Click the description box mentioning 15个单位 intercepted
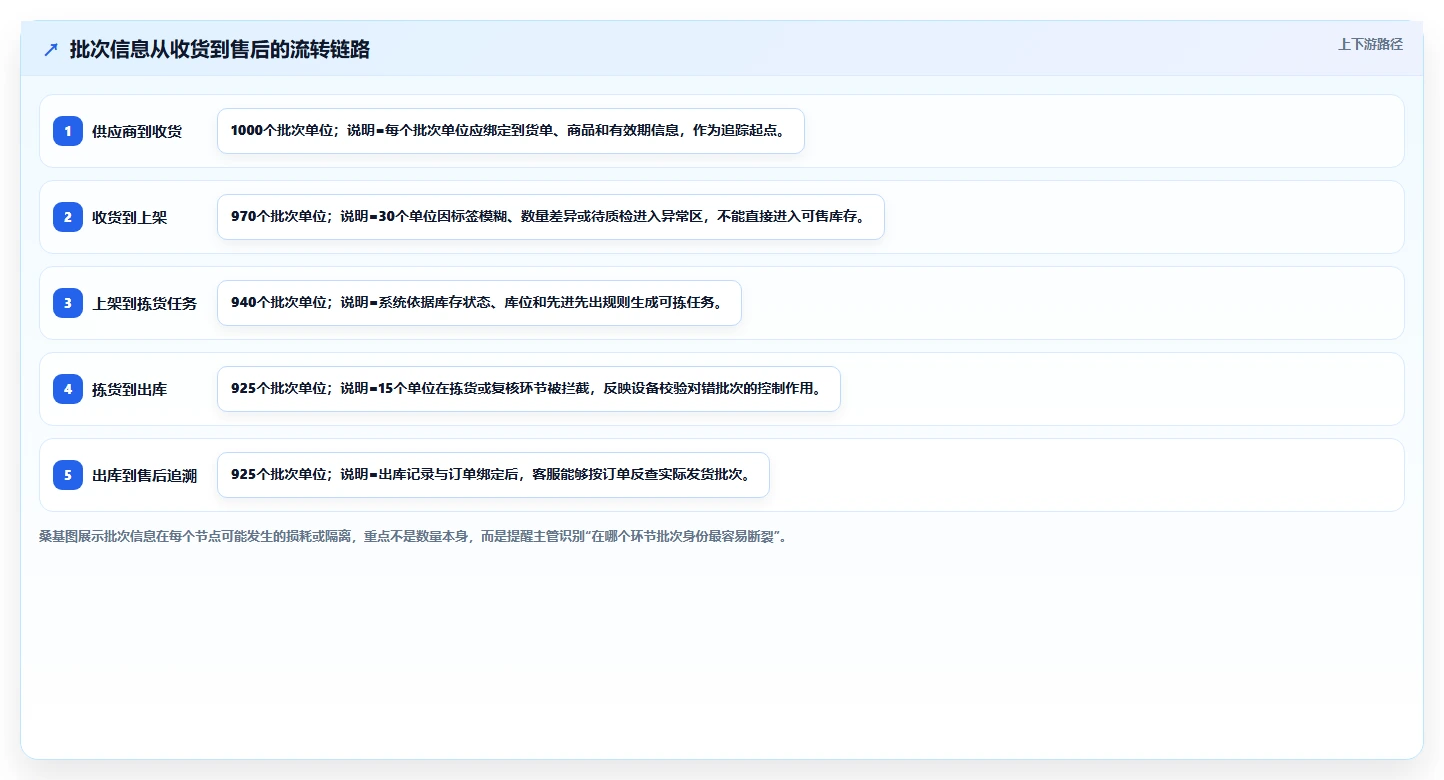This screenshot has width=1444, height=780. tap(529, 389)
